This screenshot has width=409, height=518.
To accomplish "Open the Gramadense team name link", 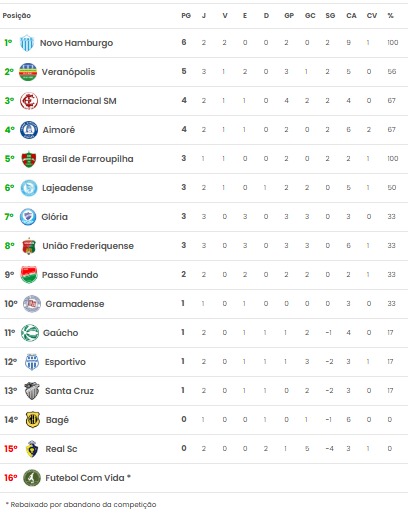I will (x=75, y=304).
